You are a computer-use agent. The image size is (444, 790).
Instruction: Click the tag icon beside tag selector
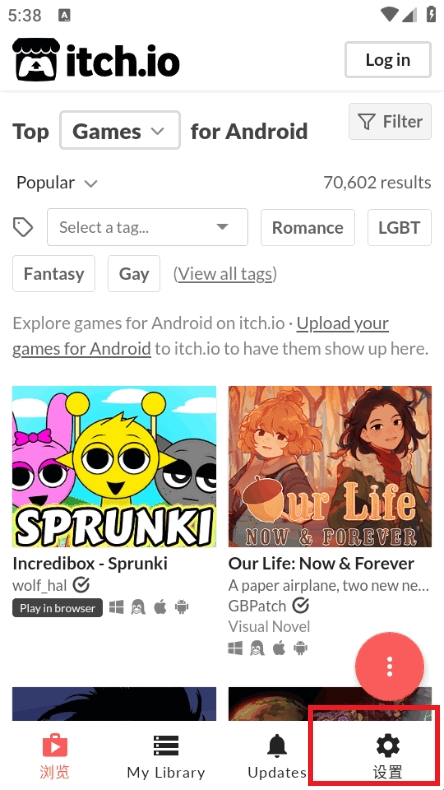(23, 227)
